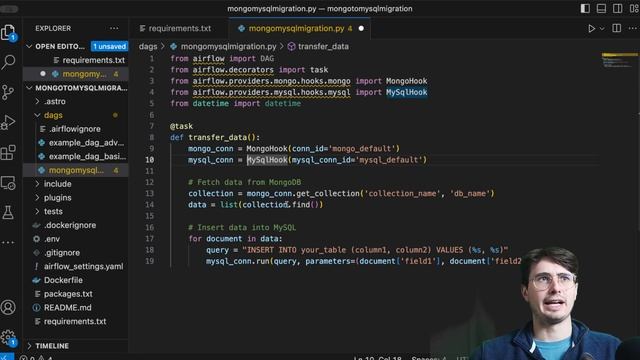Click '# Fetch data from MongoDB' comment
640x360 pixels.
click(244, 182)
